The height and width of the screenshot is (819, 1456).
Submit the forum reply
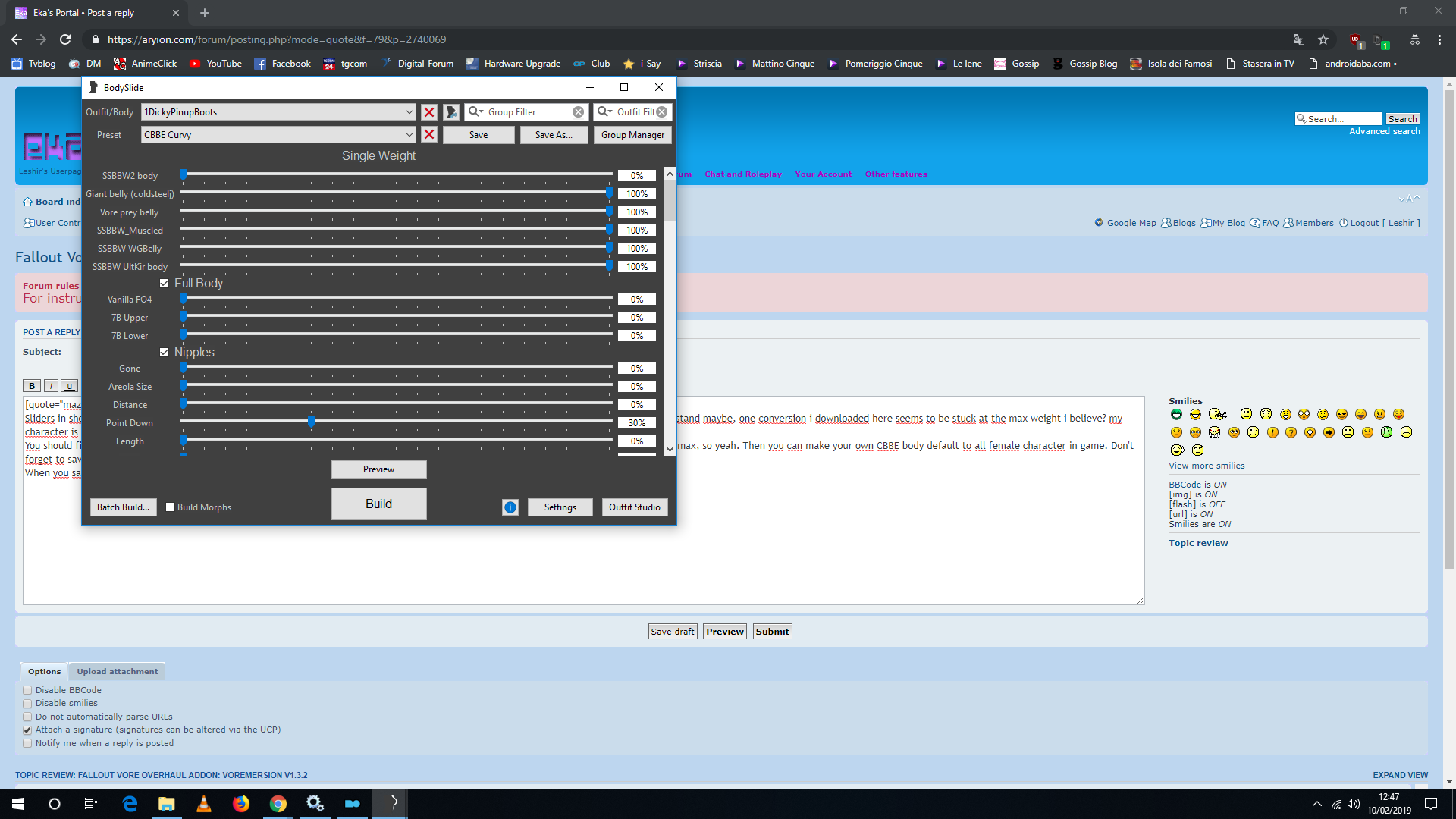tap(772, 632)
